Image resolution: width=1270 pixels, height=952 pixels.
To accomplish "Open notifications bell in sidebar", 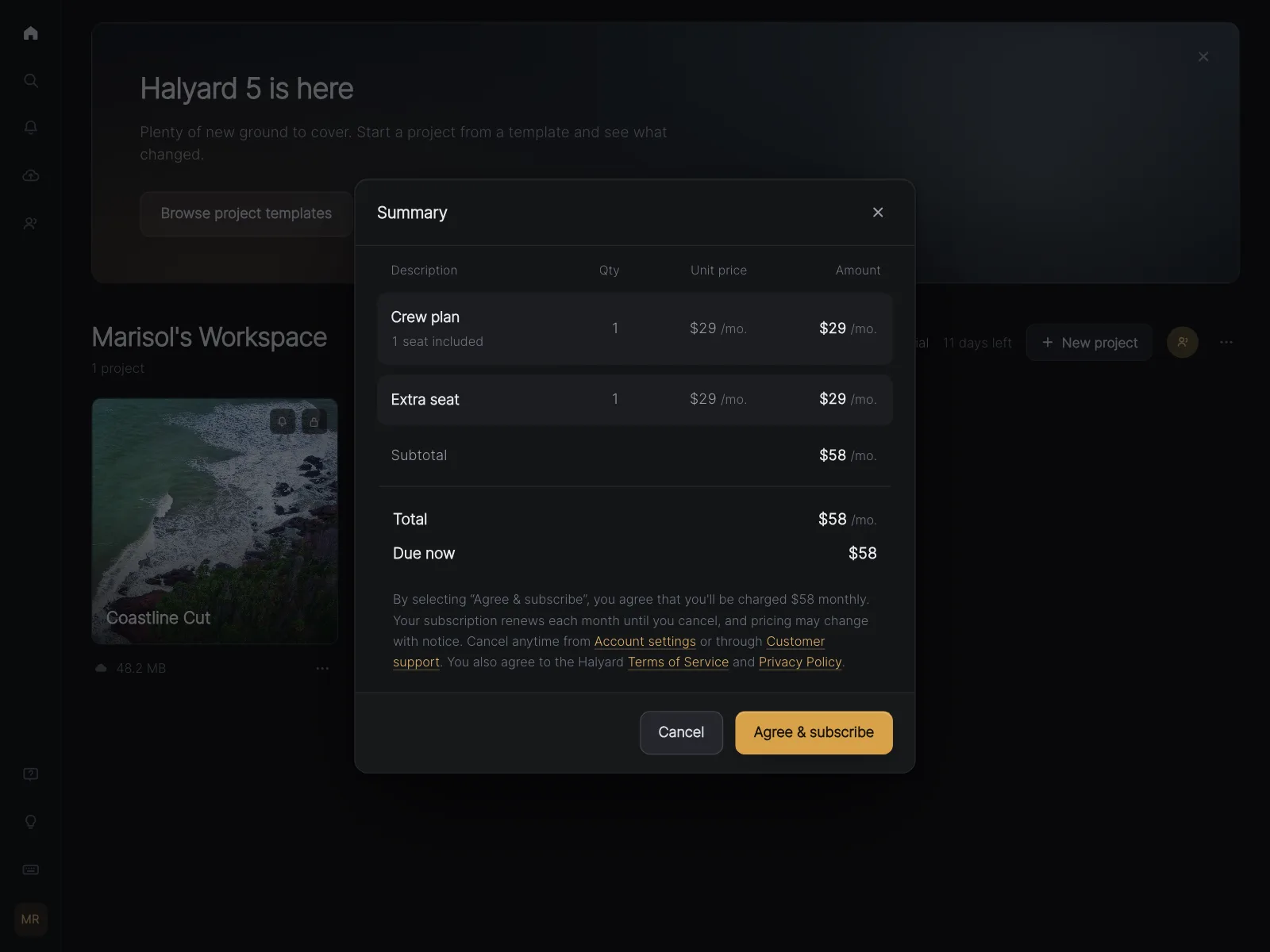I will point(31,128).
